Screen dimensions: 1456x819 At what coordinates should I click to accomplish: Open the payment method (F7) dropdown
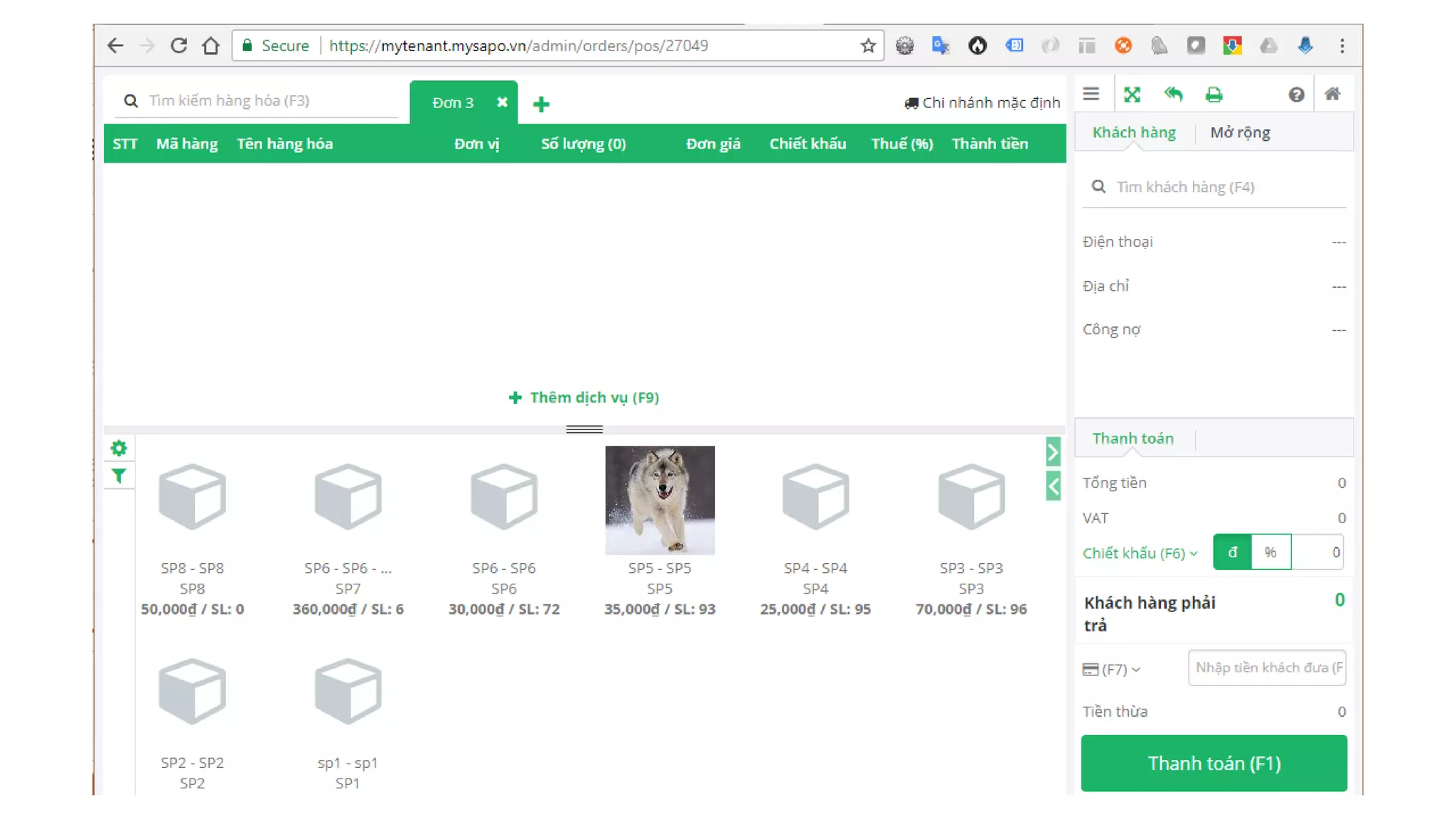point(1111,669)
